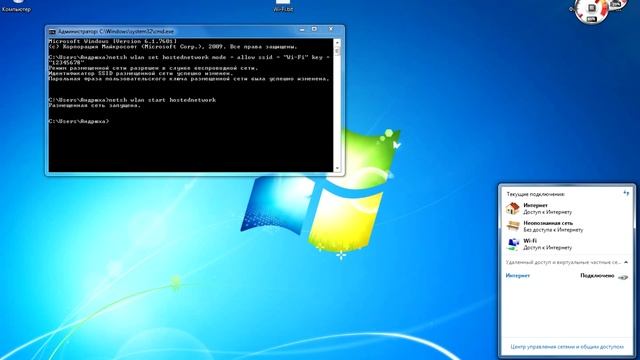Screen dimensions: 640x360
Task: Click the Неопознанная сеть network name
Action: click(x=548, y=223)
